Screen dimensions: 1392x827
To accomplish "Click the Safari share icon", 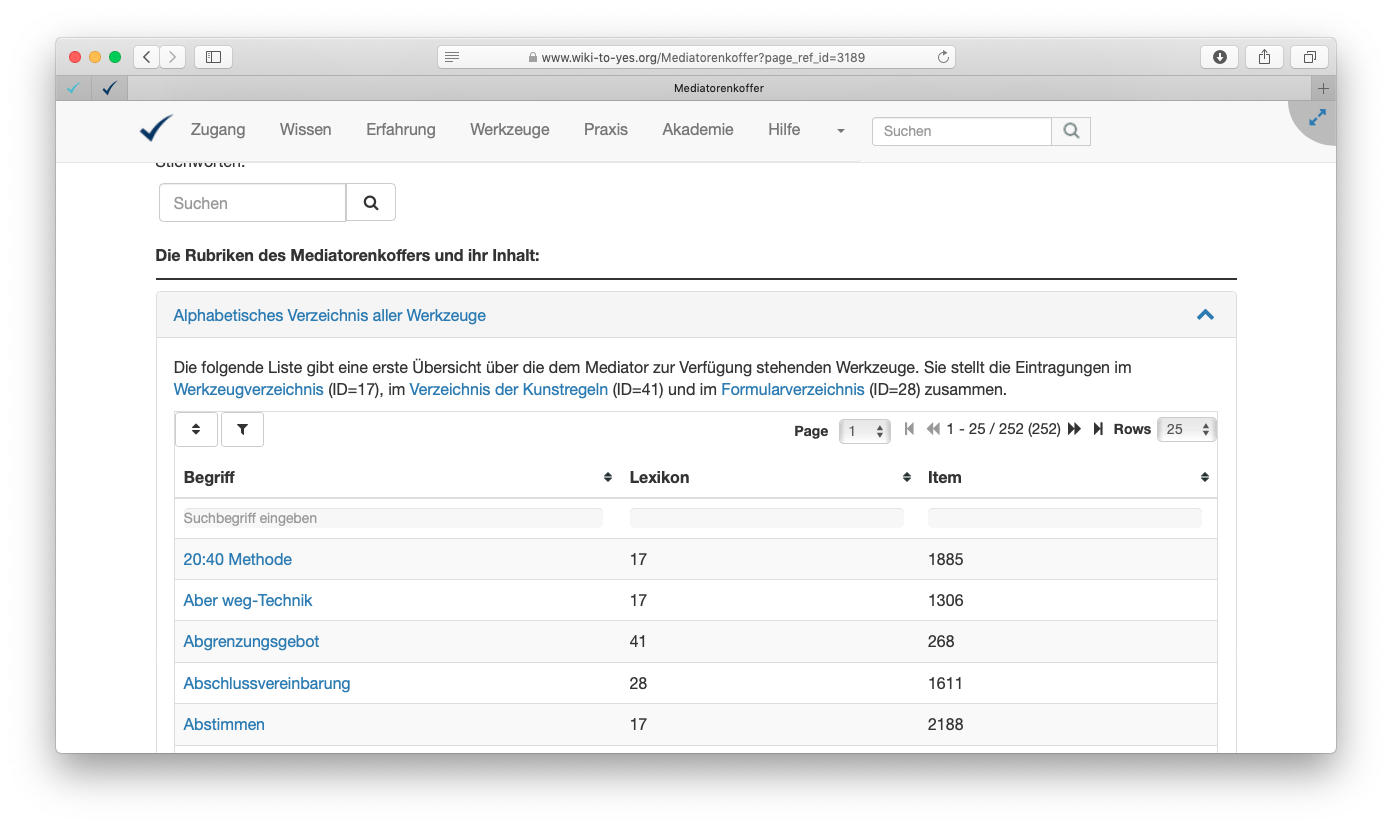I will tap(1264, 57).
